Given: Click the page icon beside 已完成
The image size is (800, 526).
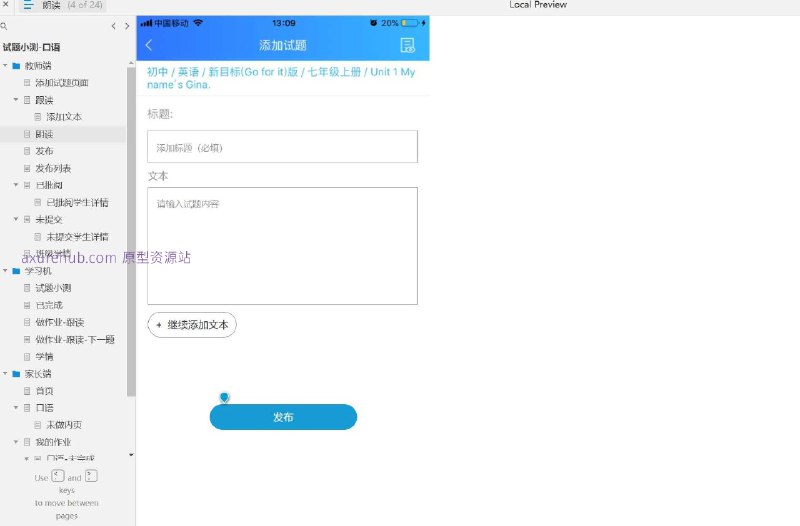Looking at the screenshot, I should pos(27,305).
